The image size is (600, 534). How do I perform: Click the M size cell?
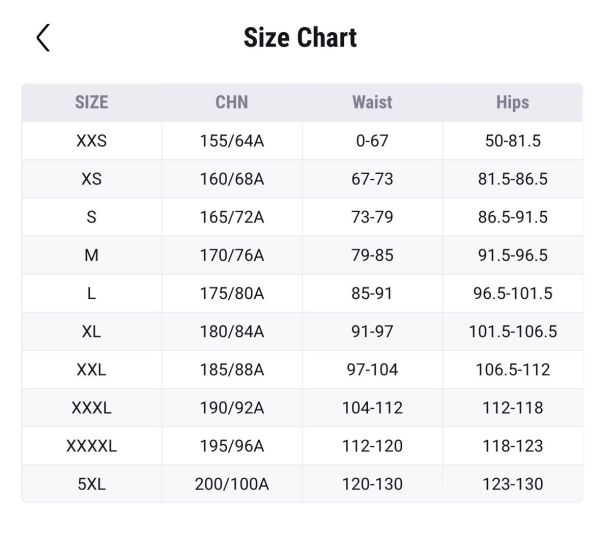point(91,255)
